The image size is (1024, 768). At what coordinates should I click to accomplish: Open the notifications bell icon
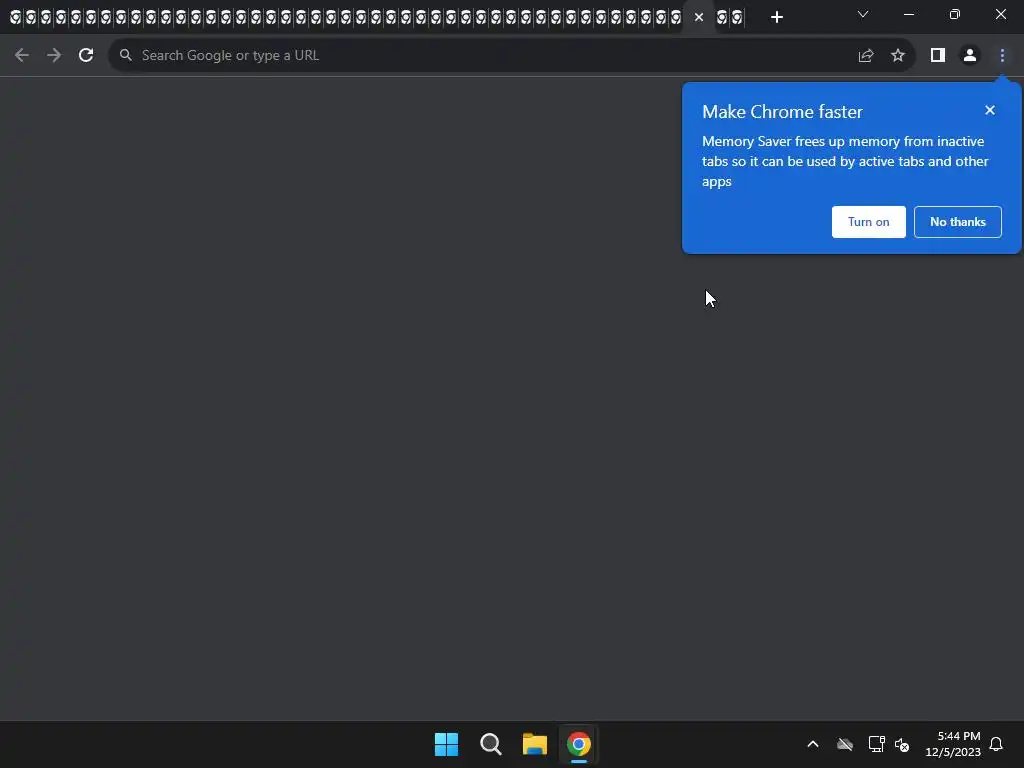point(996,744)
